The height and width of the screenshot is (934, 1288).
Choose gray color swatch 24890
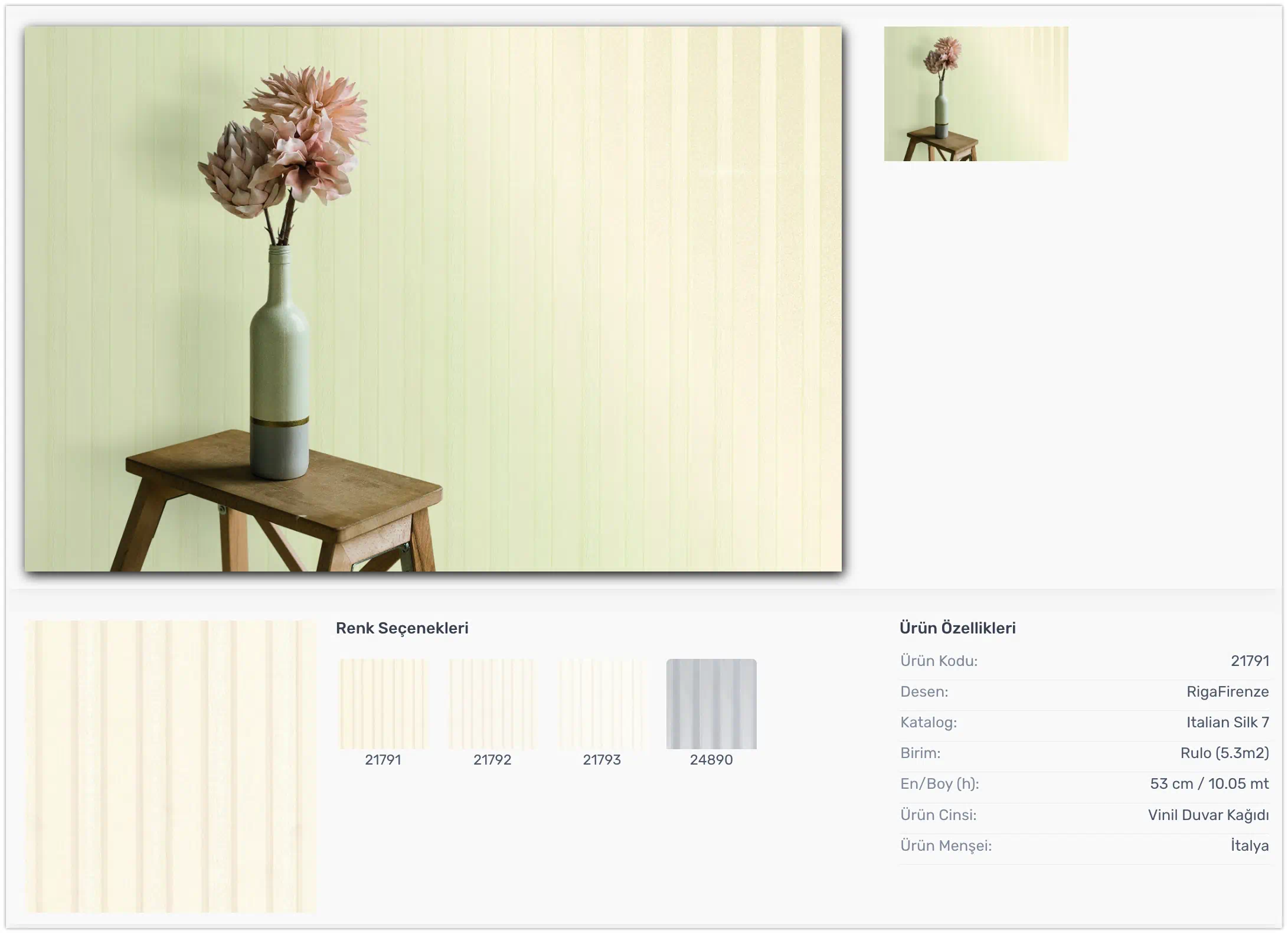click(x=711, y=704)
